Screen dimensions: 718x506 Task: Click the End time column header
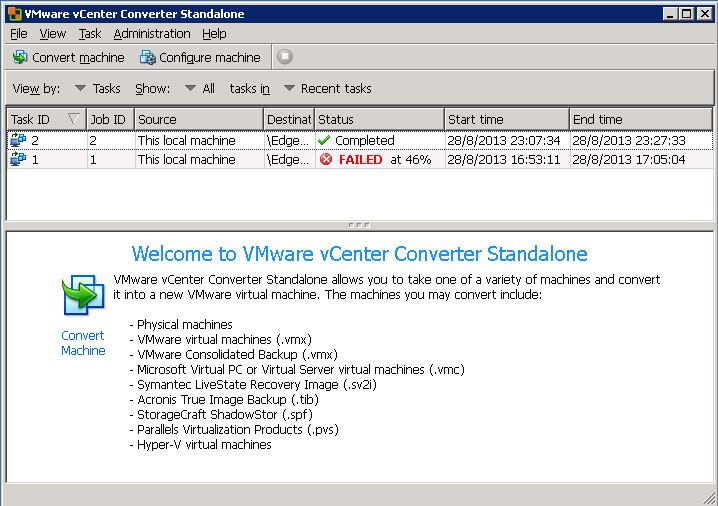click(641, 120)
